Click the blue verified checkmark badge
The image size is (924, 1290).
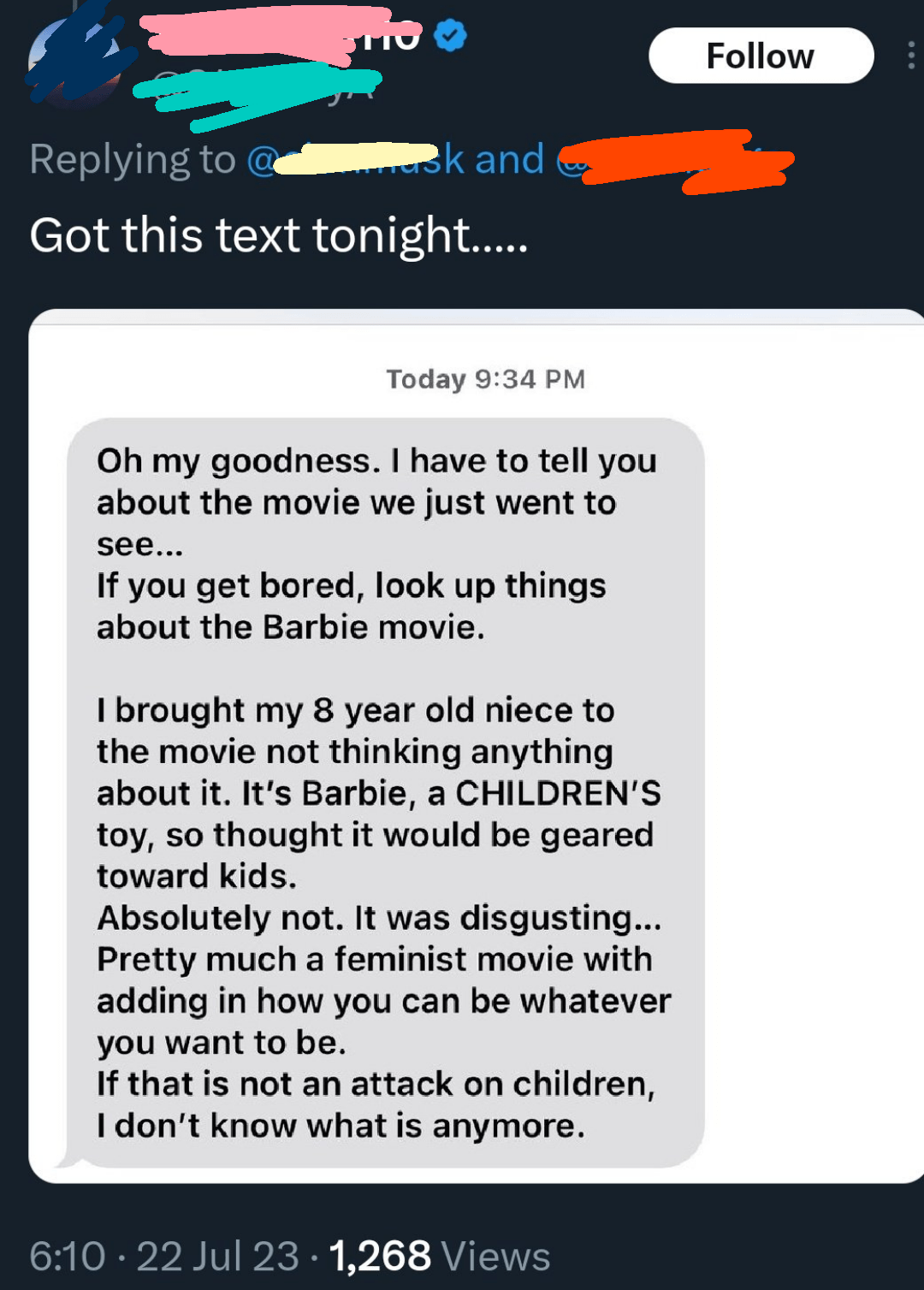pyautogui.click(x=450, y=35)
